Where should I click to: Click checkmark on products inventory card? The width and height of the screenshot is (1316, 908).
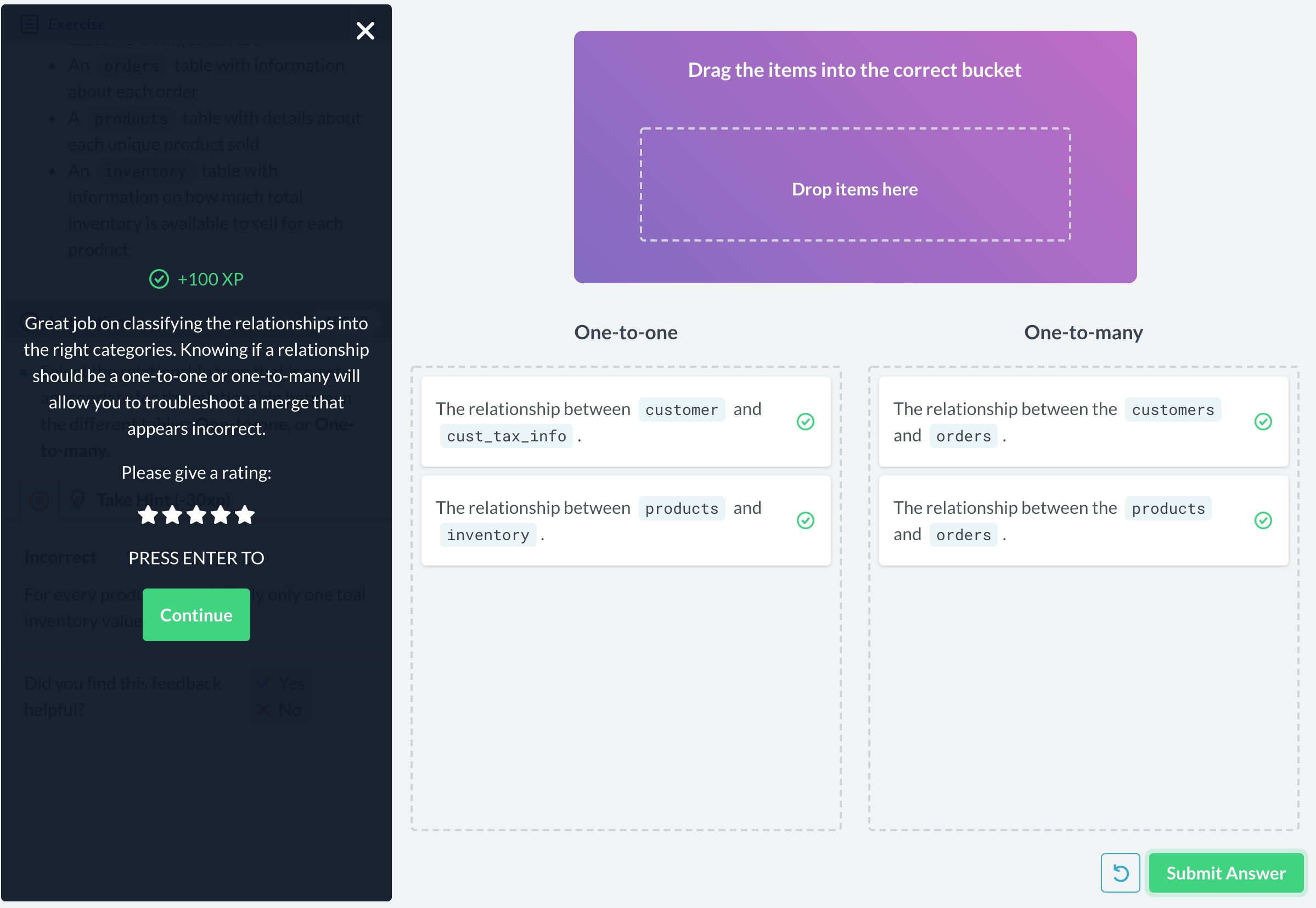pos(805,520)
